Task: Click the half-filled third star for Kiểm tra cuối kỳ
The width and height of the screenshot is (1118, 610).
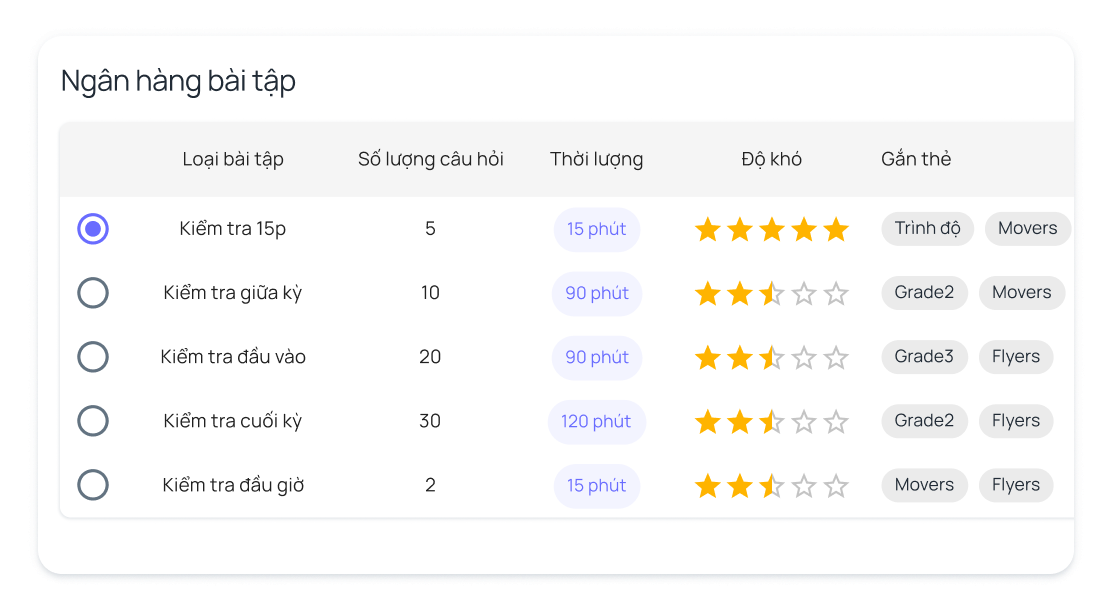Action: point(772,422)
